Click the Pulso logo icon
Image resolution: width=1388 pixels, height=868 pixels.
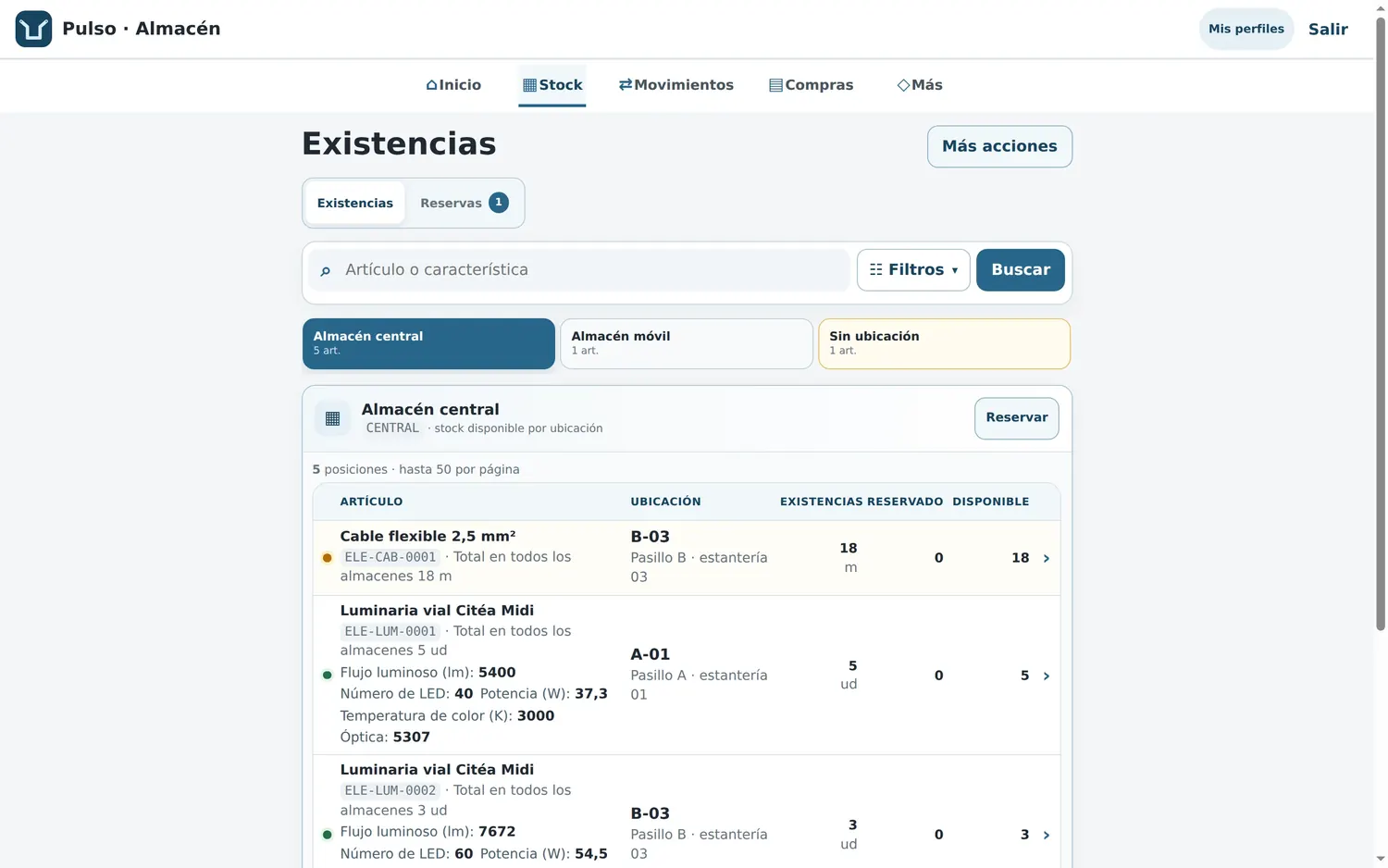click(33, 29)
